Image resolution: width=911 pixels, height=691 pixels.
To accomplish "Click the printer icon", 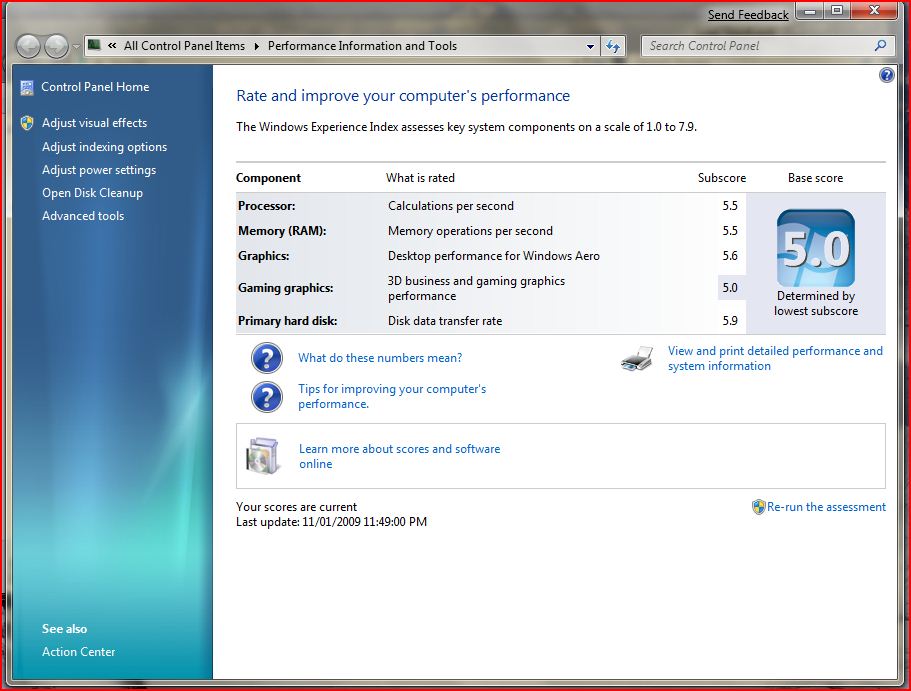I will (637, 359).
